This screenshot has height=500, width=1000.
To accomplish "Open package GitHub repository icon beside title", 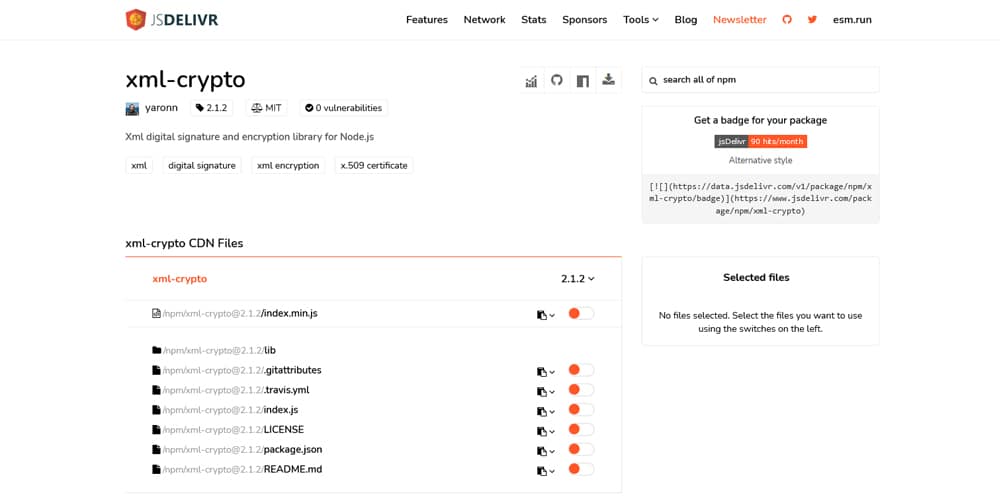I will pyautogui.click(x=557, y=80).
